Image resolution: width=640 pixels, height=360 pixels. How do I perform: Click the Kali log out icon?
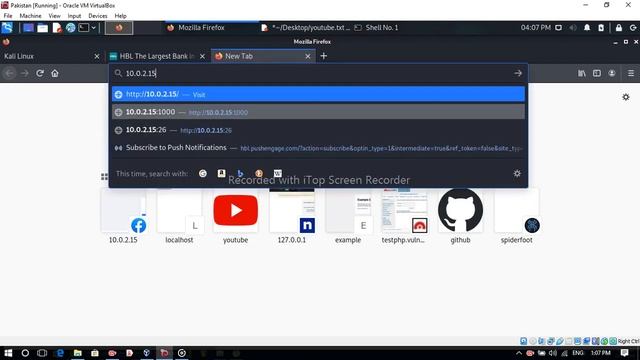click(x=633, y=28)
